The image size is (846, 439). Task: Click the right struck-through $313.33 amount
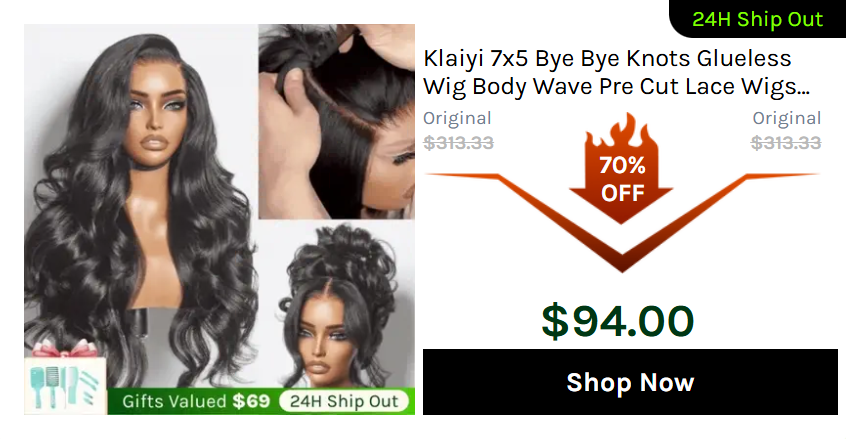coord(786,143)
